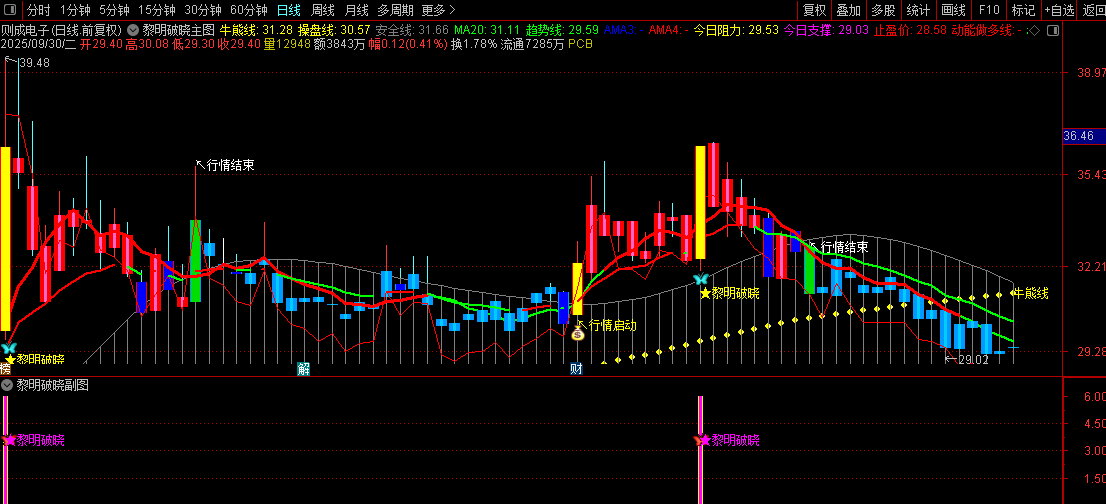Select the 30分钟 period tab
Image resolution: width=1106 pixels, height=504 pixels.
coord(202,10)
